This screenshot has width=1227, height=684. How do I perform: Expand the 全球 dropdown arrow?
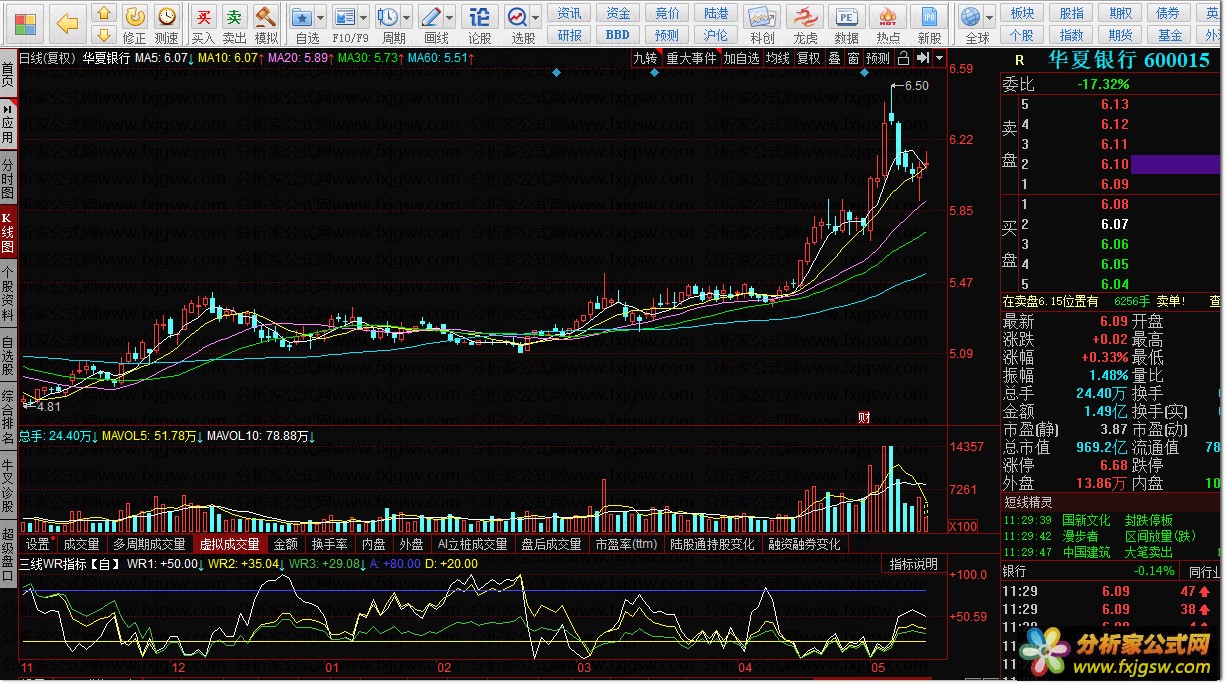click(x=989, y=17)
